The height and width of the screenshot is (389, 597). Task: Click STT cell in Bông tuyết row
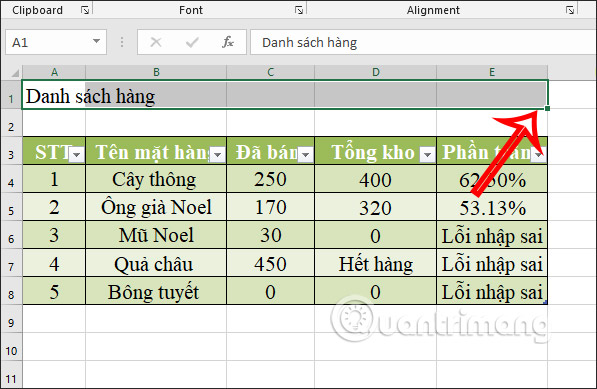pos(54,291)
